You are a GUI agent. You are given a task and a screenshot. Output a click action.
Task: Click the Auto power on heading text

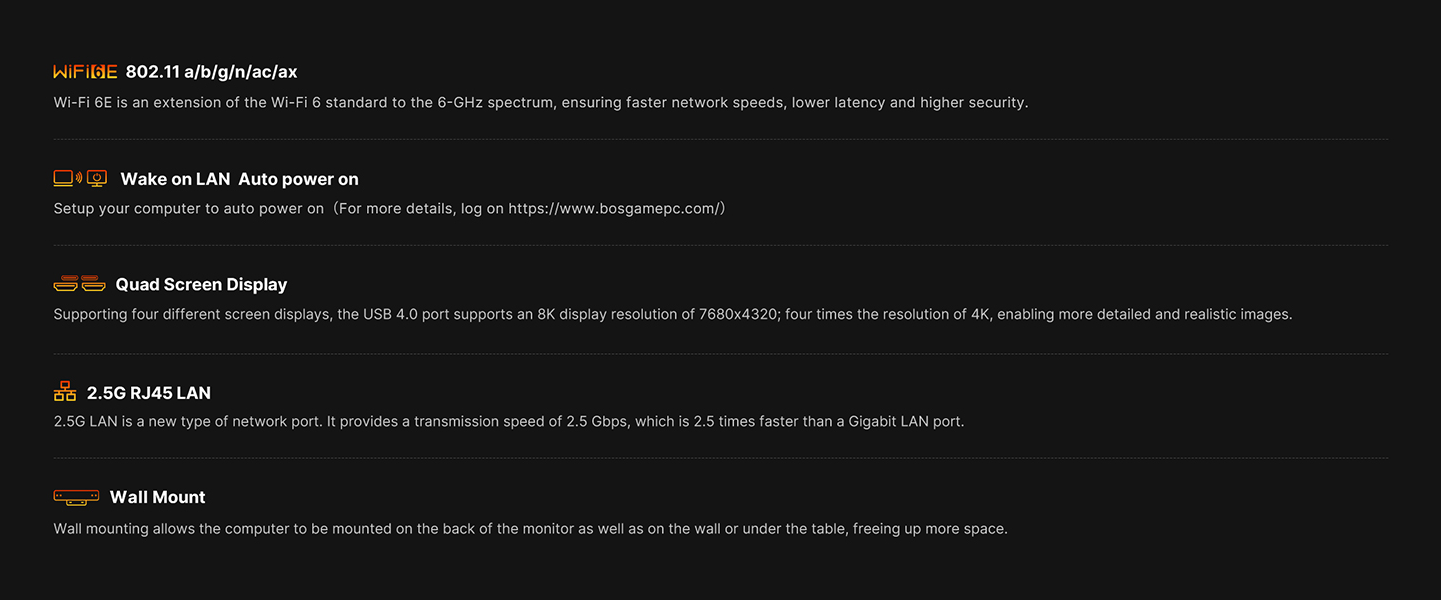[x=298, y=179]
